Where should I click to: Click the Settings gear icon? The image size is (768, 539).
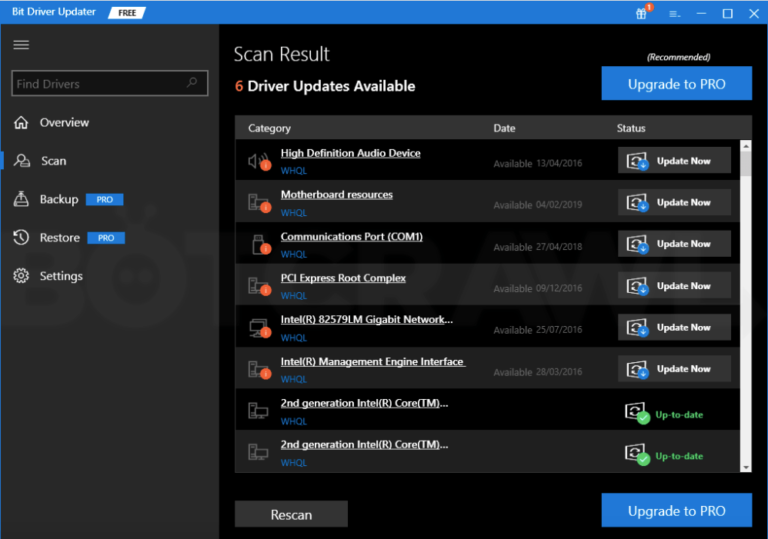coord(21,276)
